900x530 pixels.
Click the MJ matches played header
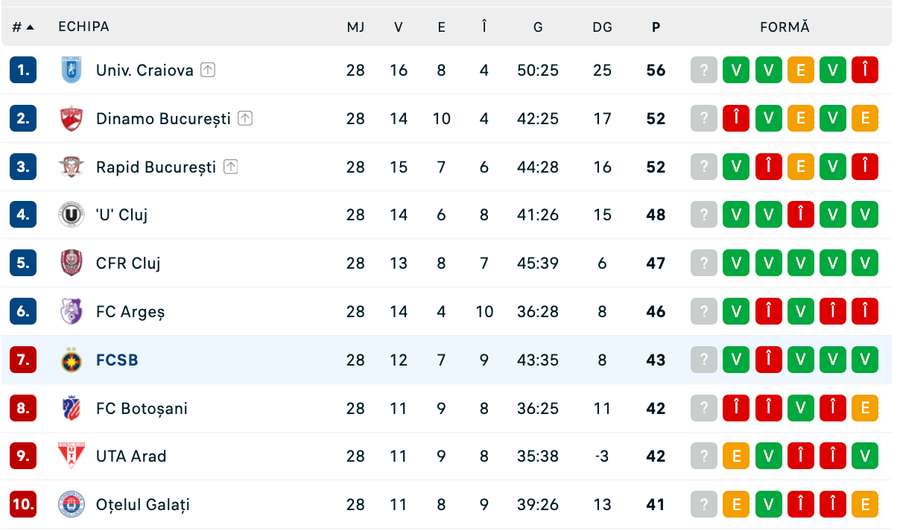pyautogui.click(x=355, y=27)
